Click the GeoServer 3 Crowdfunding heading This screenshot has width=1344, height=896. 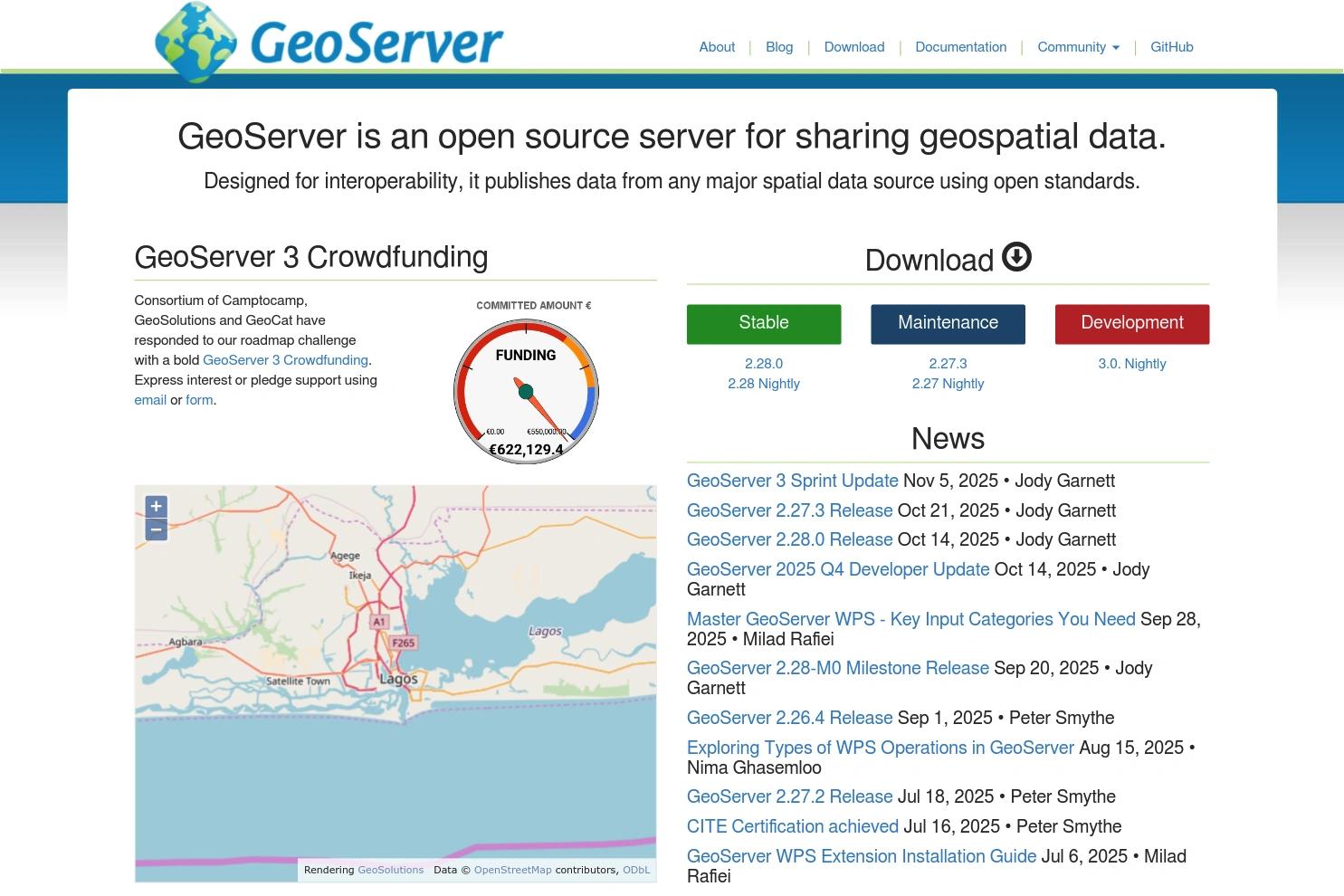pos(311,257)
